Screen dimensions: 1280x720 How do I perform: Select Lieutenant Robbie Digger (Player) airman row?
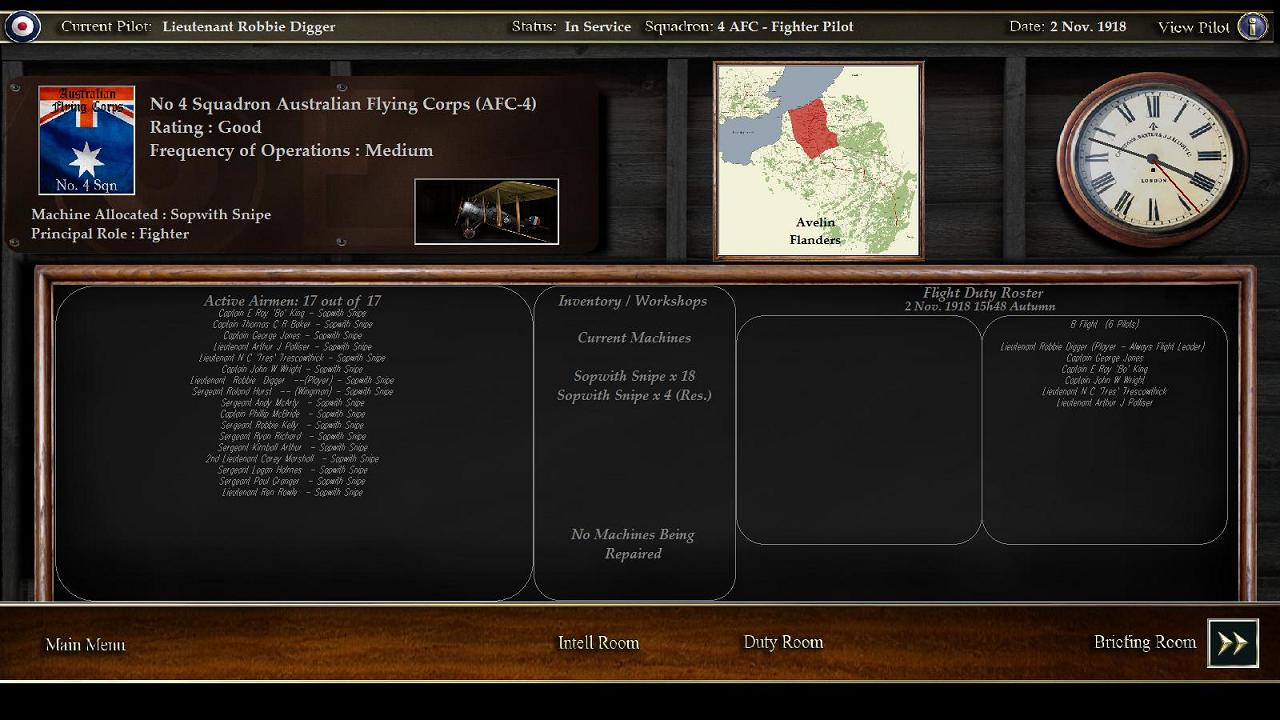(292, 380)
